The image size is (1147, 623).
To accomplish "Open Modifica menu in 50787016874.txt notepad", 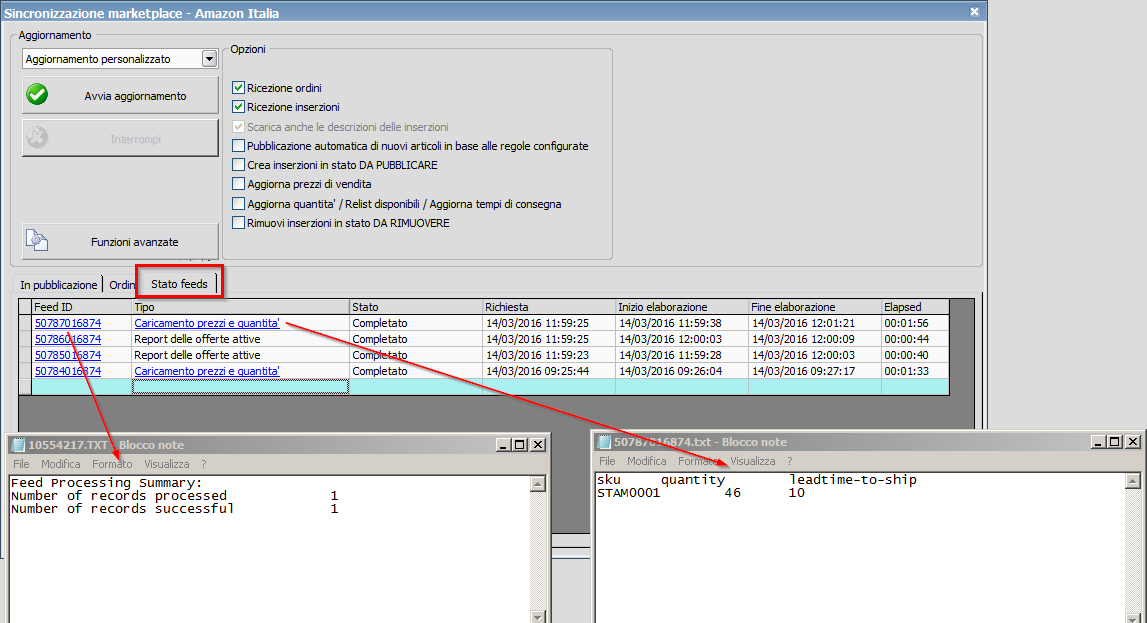I will [647, 461].
